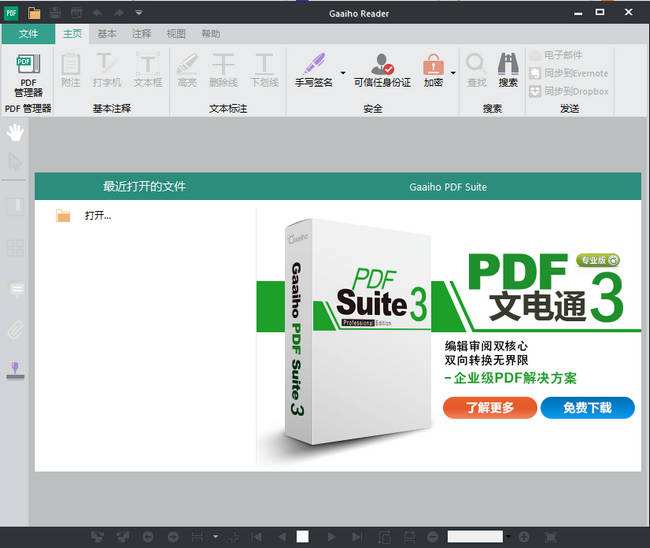Click the 加密 encryption lock icon
The height and width of the screenshot is (548, 650).
(433, 64)
